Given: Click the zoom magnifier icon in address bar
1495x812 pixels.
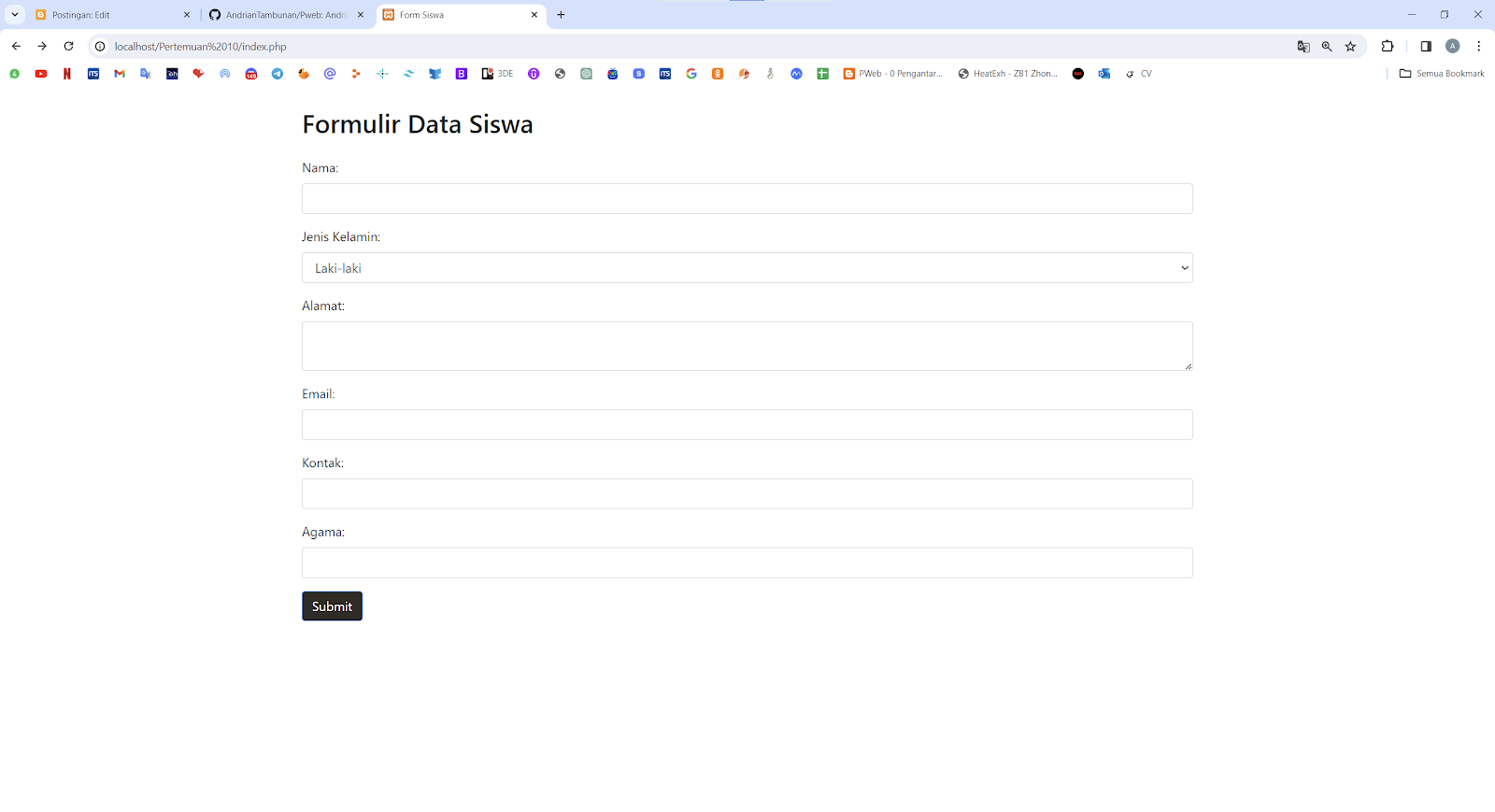Looking at the screenshot, I should pyautogui.click(x=1327, y=47).
